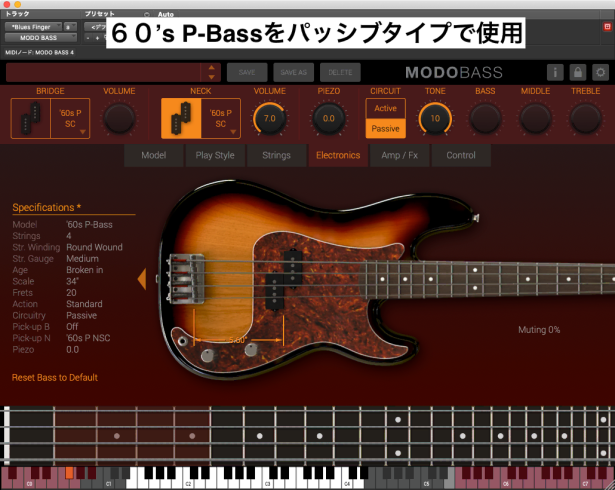Click the DELETE button
The image size is (615, 490).
click(x=340, y=73)
